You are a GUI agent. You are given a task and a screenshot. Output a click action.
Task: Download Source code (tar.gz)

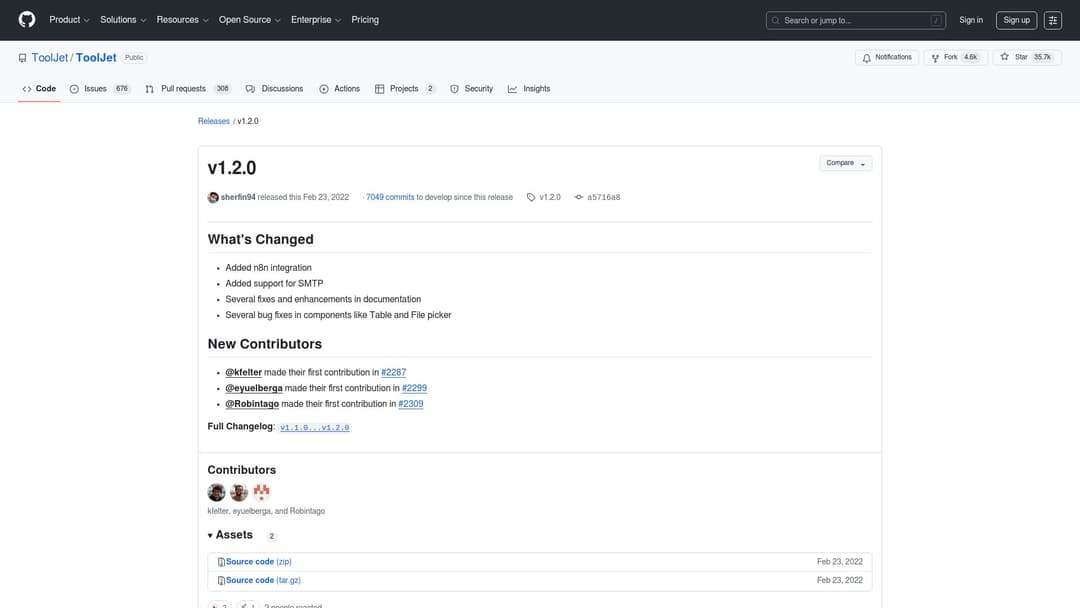[263, 580]
